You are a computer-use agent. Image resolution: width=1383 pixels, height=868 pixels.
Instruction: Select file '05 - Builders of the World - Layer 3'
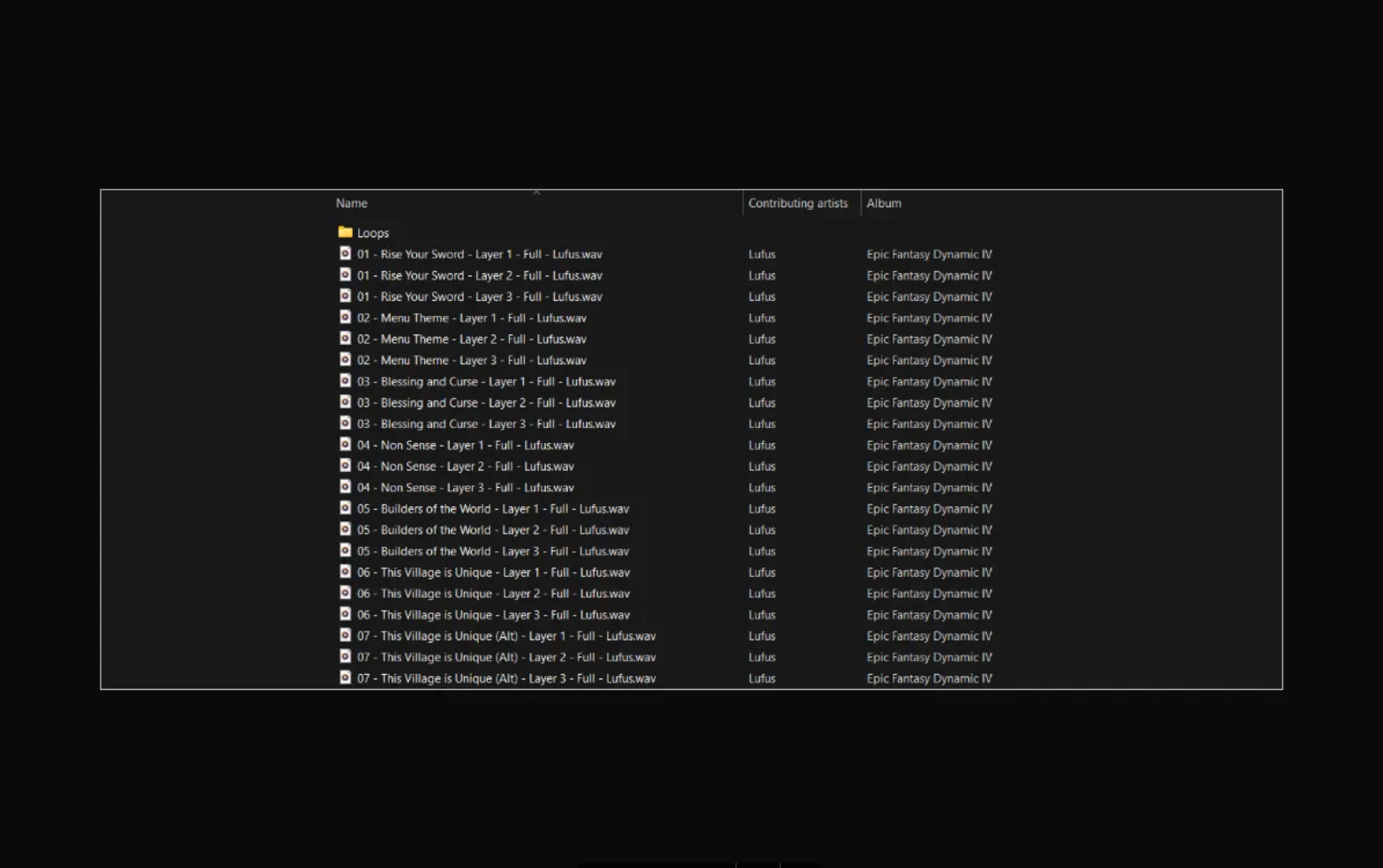pos(493,550)
